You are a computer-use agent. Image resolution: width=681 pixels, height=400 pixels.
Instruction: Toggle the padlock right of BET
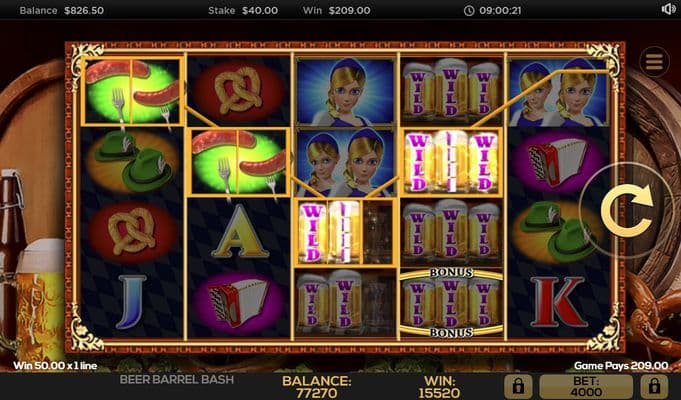(654, 386)
